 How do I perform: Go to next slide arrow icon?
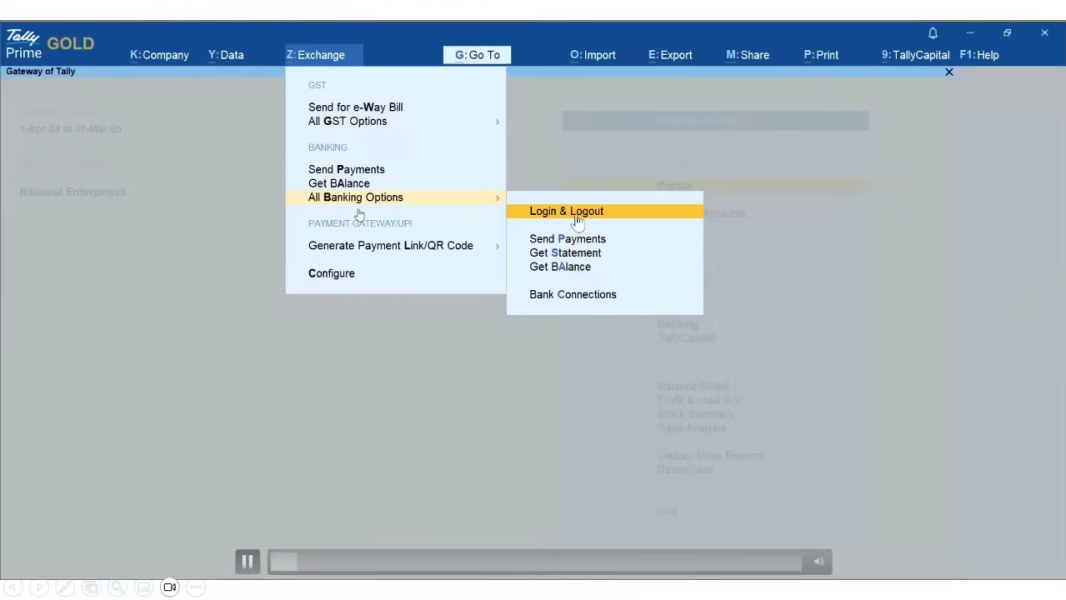(x=39, y=587)
